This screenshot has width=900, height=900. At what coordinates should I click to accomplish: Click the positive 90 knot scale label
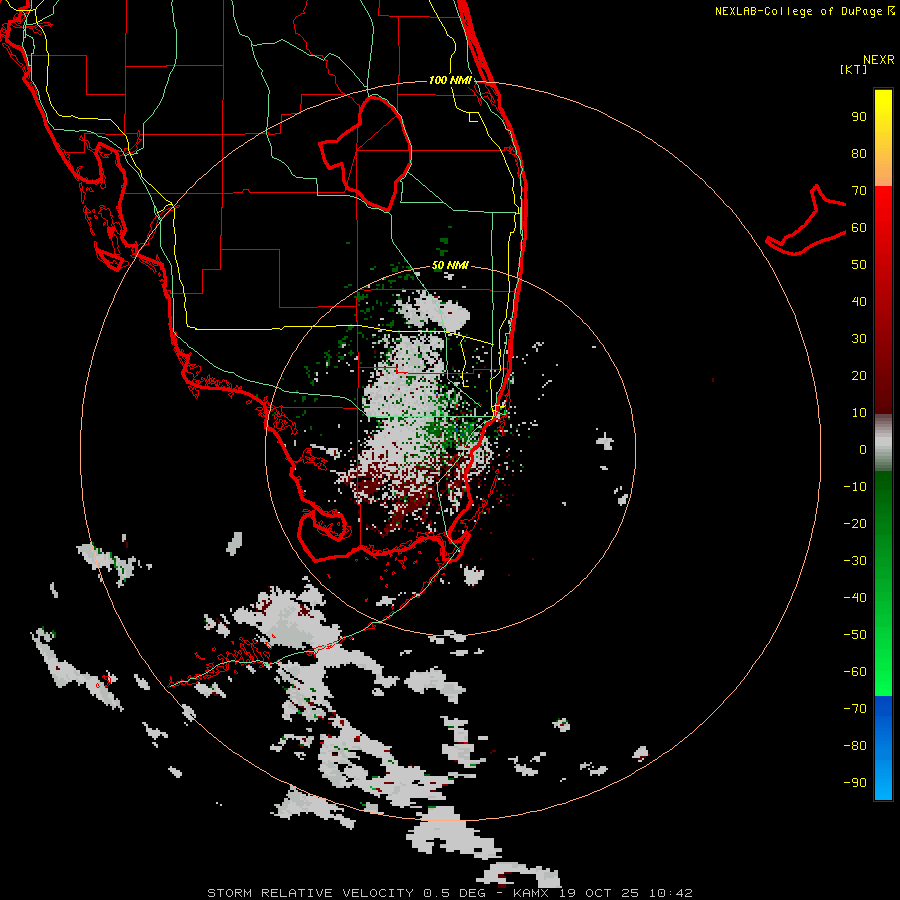[859, 117]
